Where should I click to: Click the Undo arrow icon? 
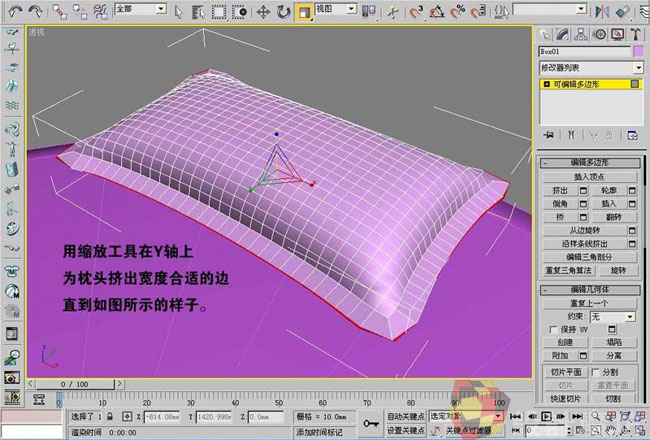click(15, 12)
